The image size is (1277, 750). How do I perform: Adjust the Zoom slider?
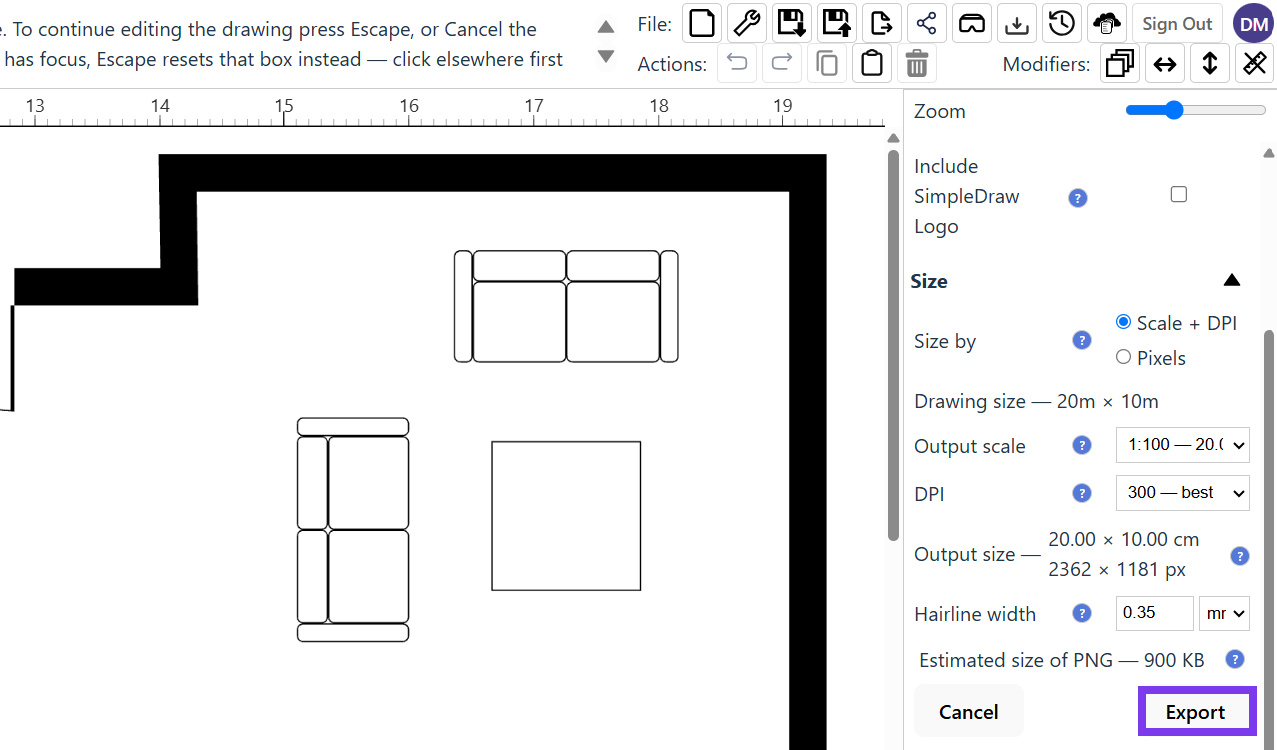[1196, 110]
